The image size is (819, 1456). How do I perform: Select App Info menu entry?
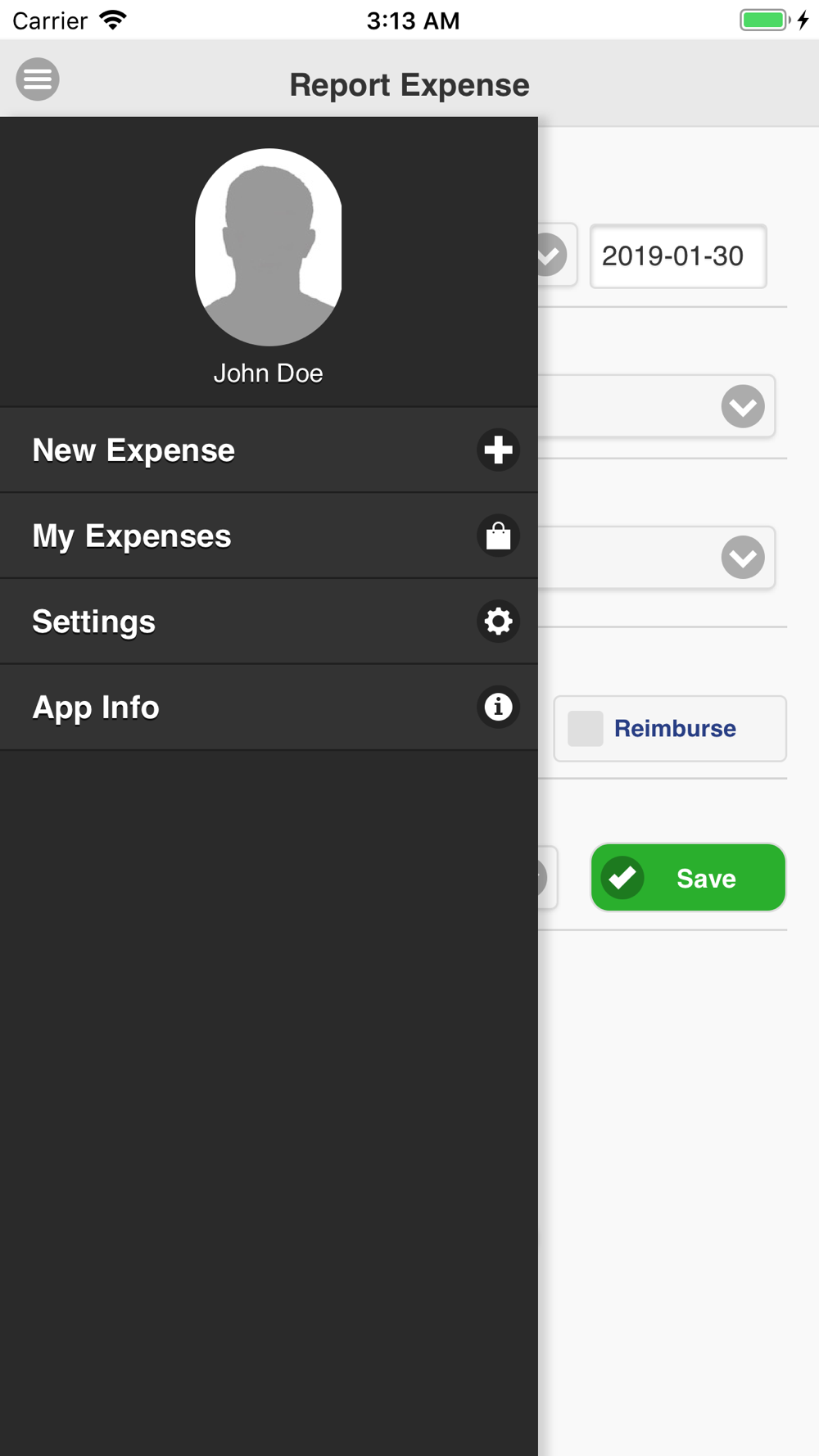click(x=269, y=708)
